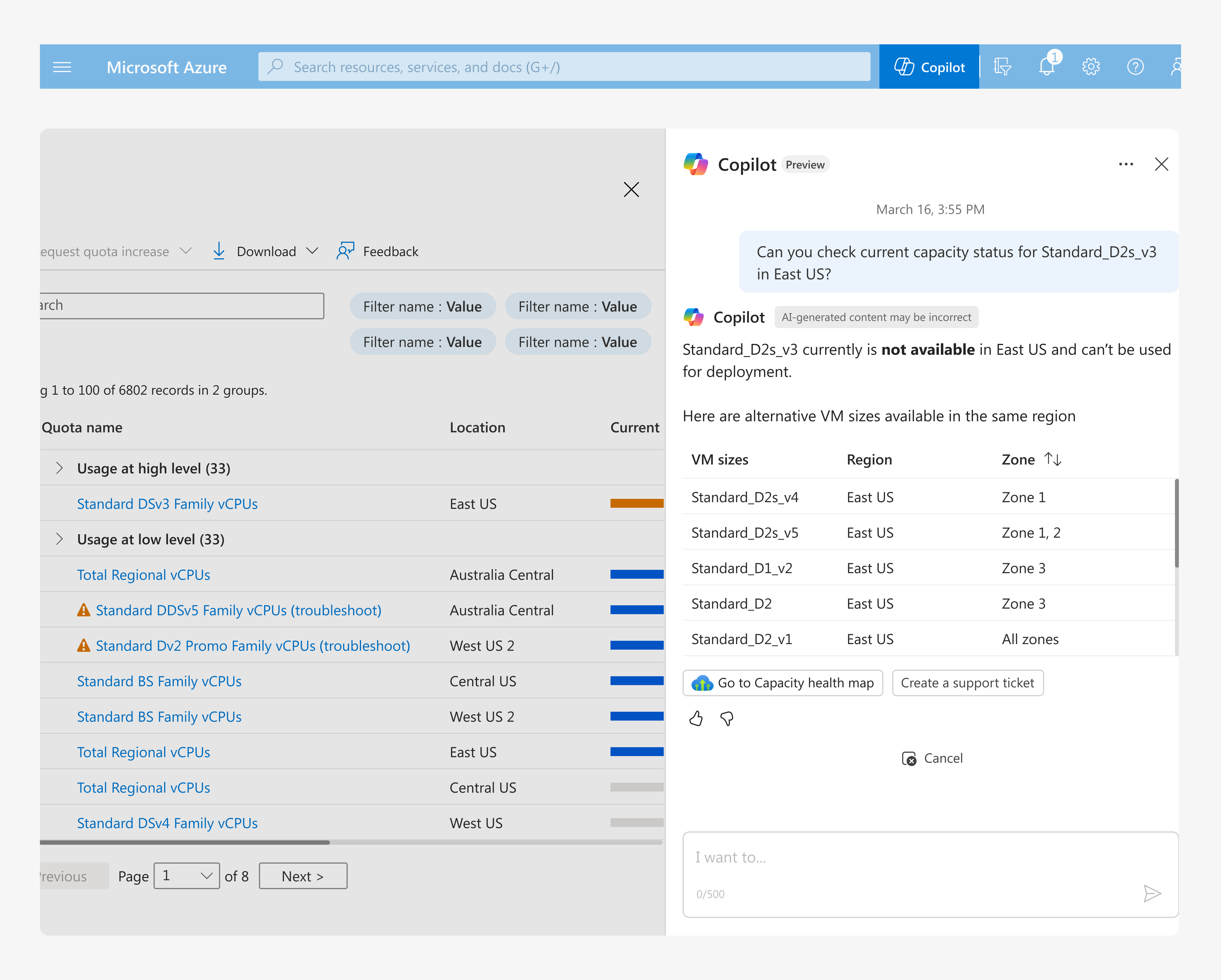Expand Usage at low level group
This screenshot has height=980, width=1221.
[x=59, y=539]
